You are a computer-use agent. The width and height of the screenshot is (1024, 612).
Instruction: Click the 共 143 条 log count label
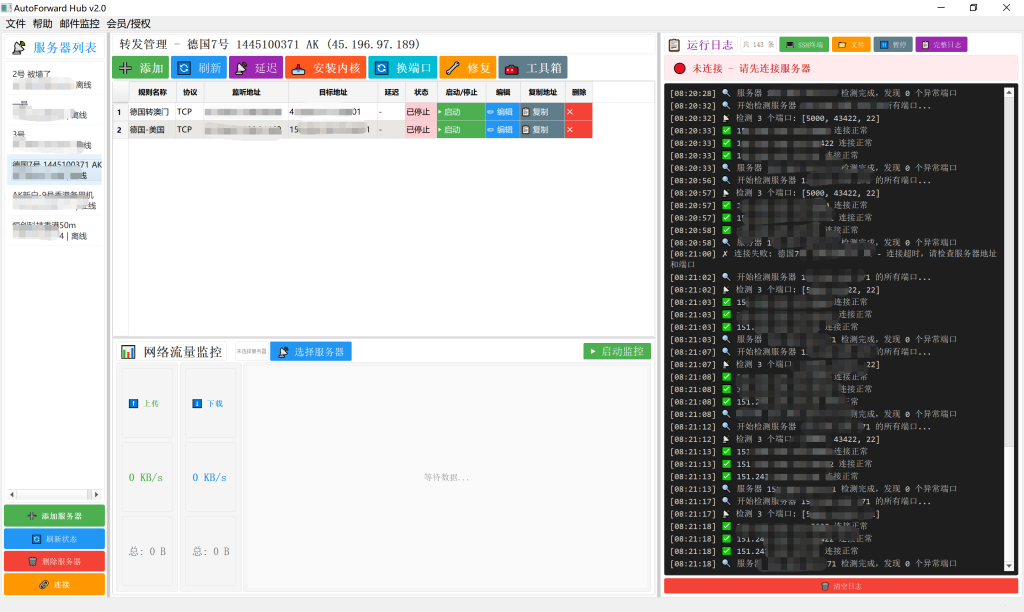(758, 44)
